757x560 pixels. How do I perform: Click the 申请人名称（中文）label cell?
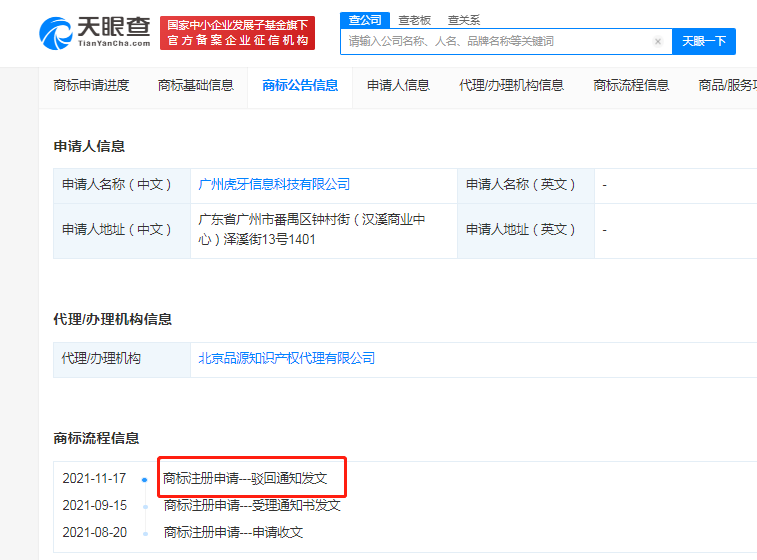point(122,186)
